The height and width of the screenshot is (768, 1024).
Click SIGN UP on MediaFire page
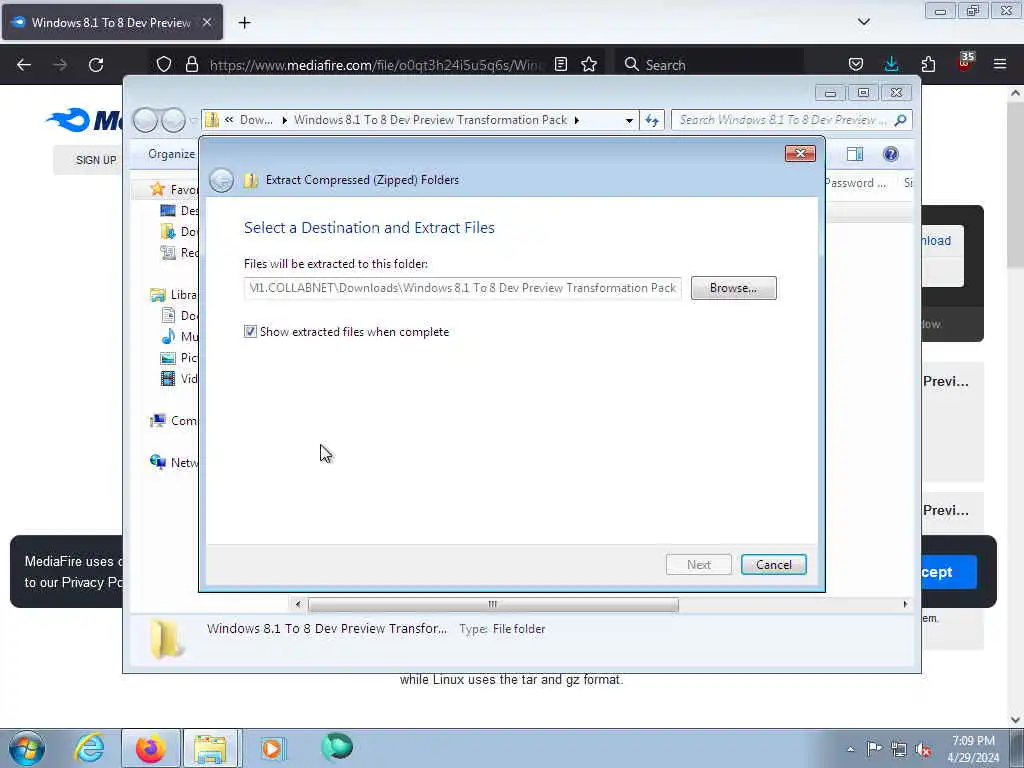point(96,160)
